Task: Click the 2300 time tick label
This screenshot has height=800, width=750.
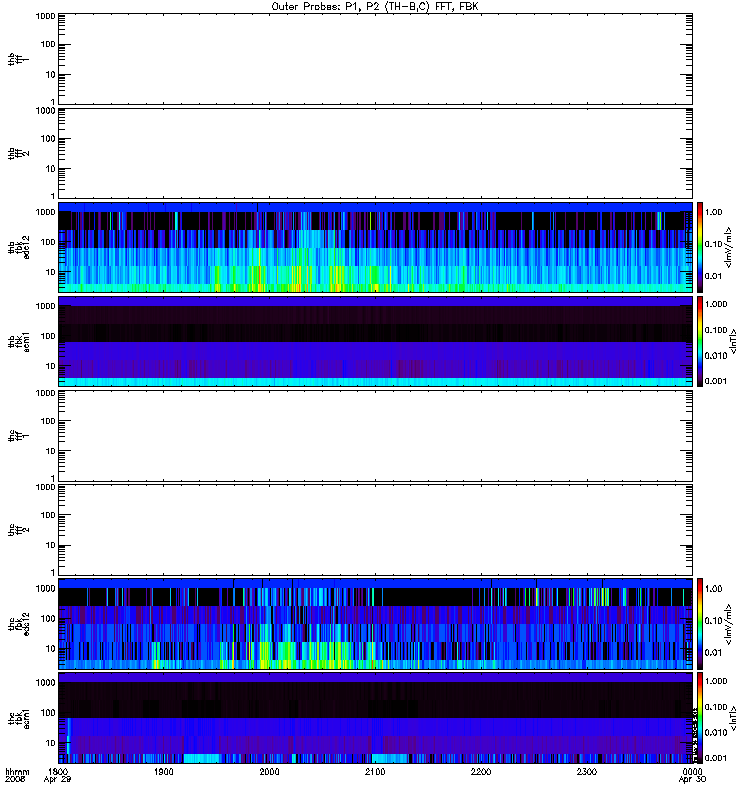Action: pyautogui.click(x=587, y=771)
